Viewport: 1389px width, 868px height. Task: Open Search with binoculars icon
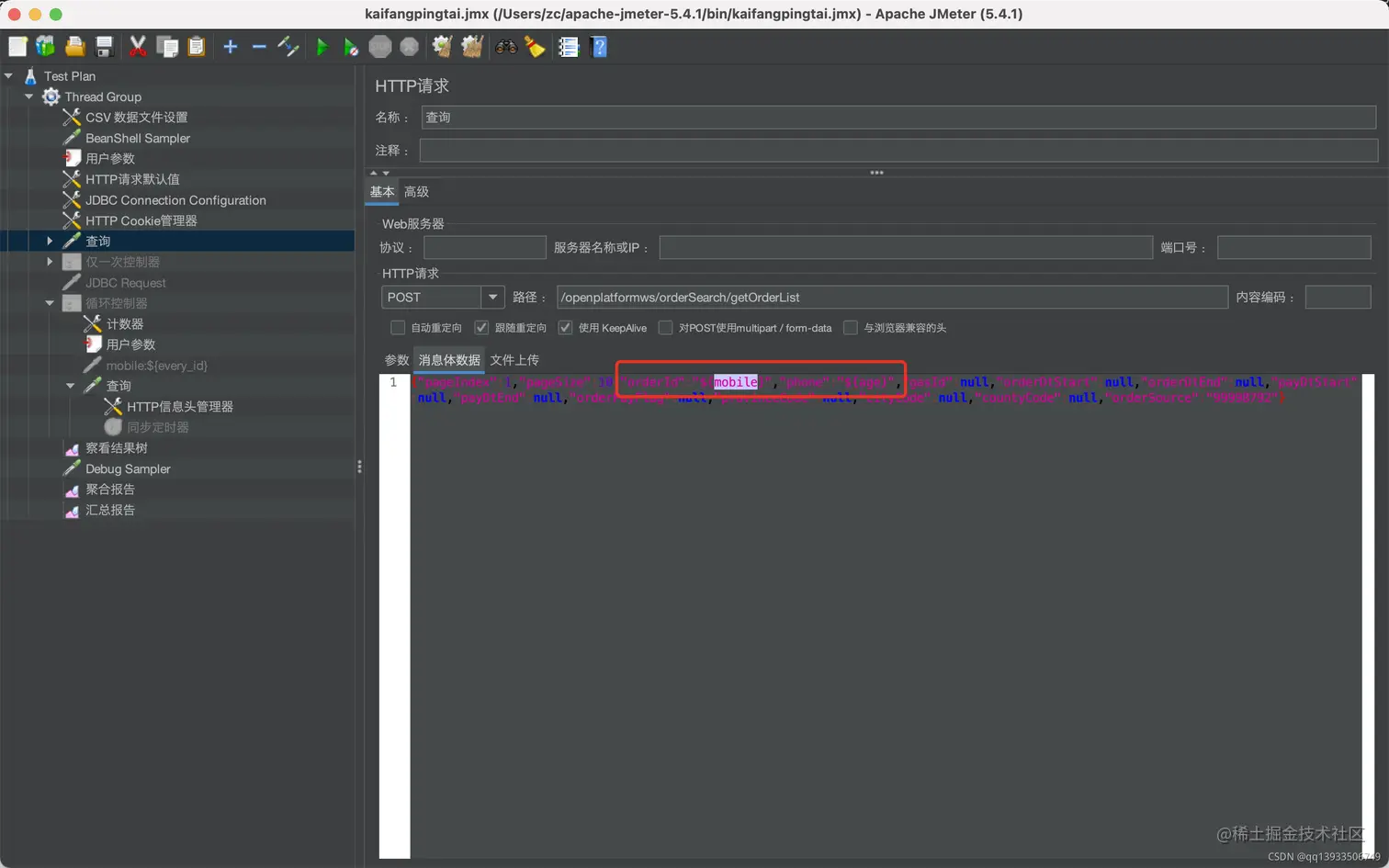click(506, 47)
